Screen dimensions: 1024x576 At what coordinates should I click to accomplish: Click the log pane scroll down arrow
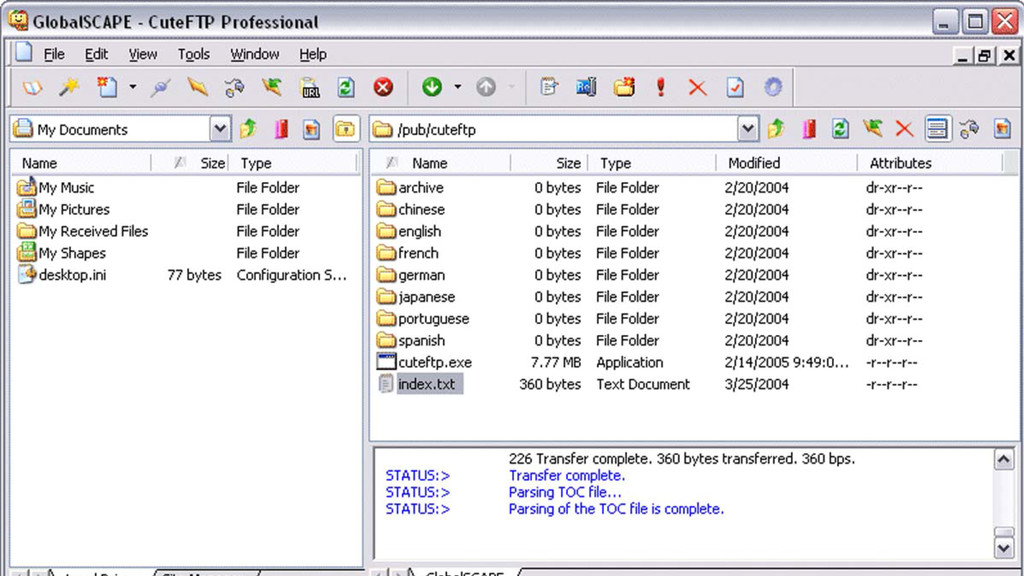tap(1004, 547)
